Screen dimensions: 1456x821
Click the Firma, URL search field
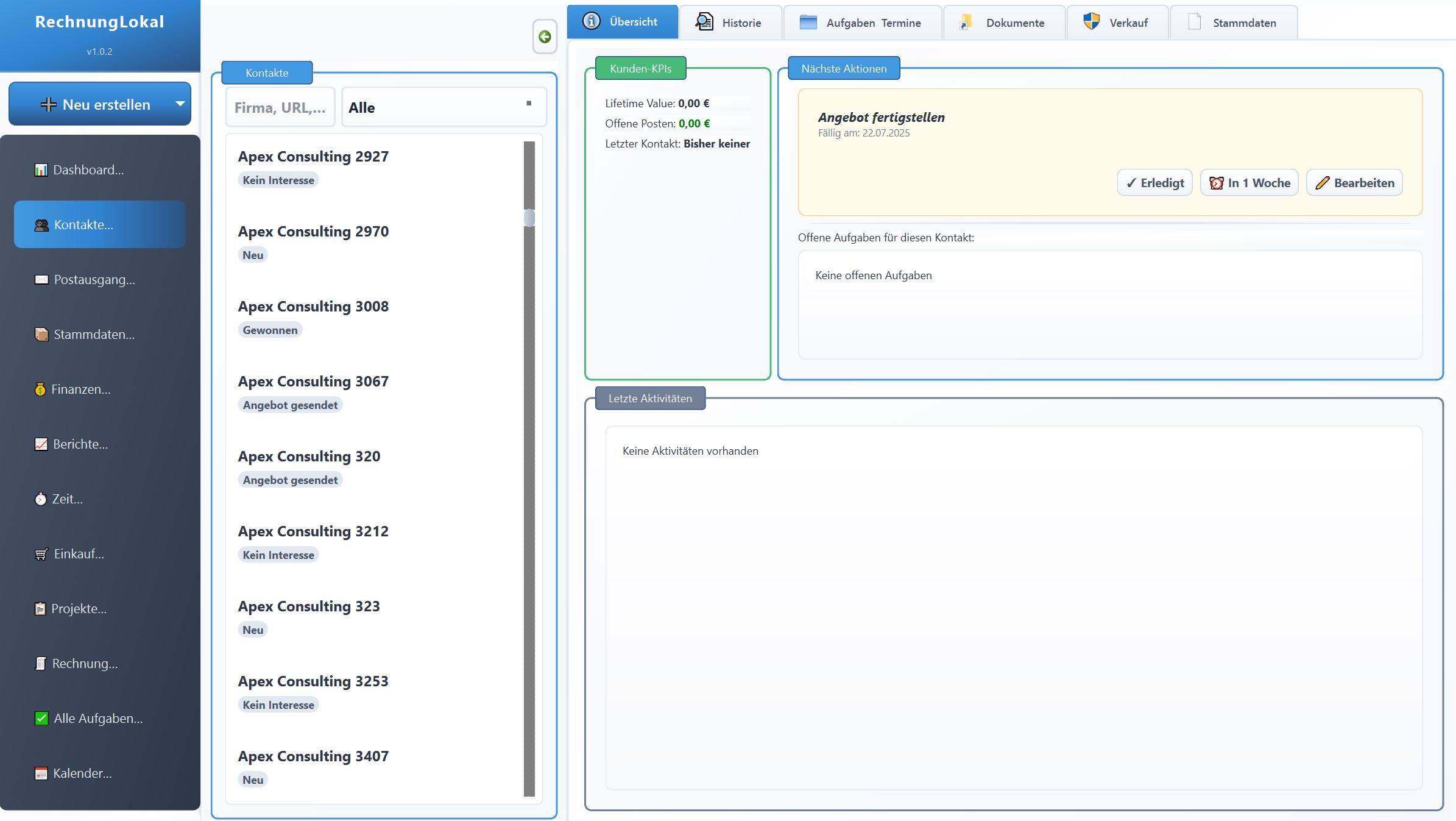pyautogui.click(x=280, y=107)
